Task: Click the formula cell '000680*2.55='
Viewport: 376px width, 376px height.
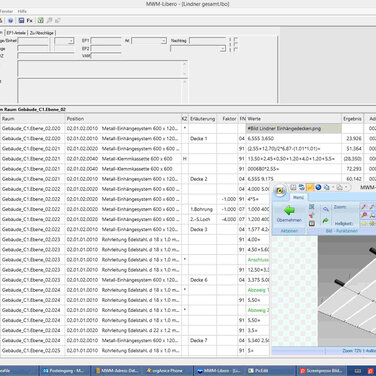Action: tap(294, 169)
